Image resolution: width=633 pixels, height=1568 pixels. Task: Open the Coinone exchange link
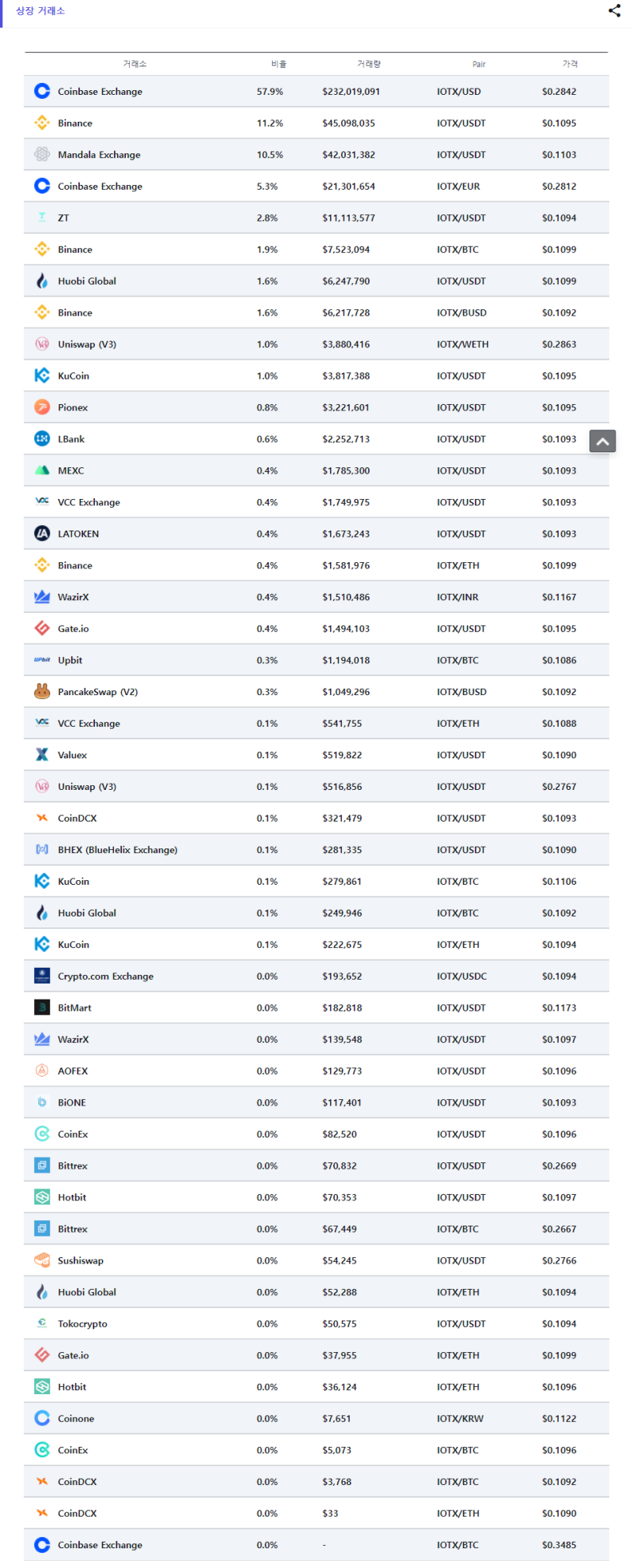pos(76,1419)
